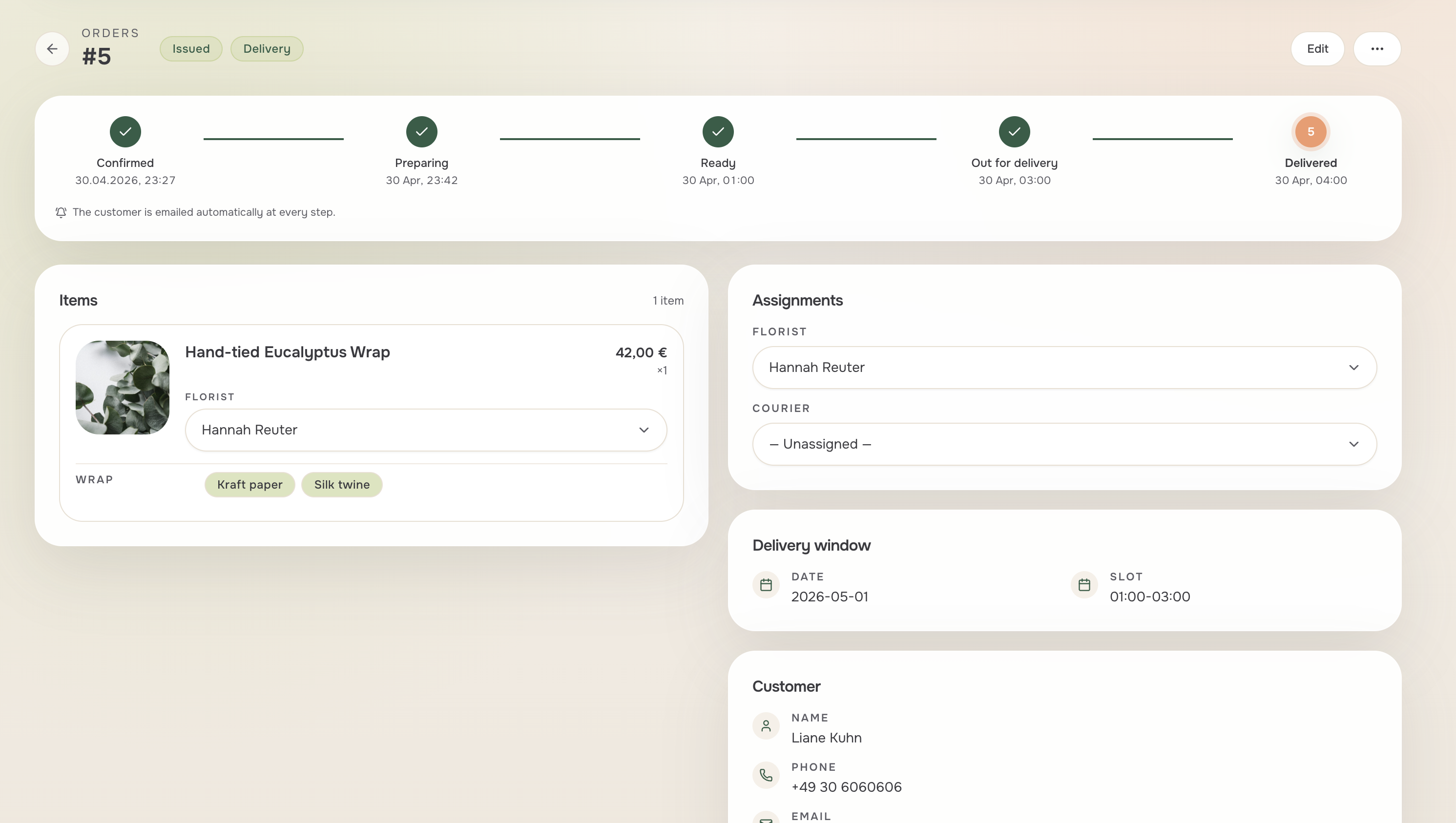The image size is (1456, 823).
Task: Click the Items section heading
Action: pyautogui.click(x=78, y=300)
